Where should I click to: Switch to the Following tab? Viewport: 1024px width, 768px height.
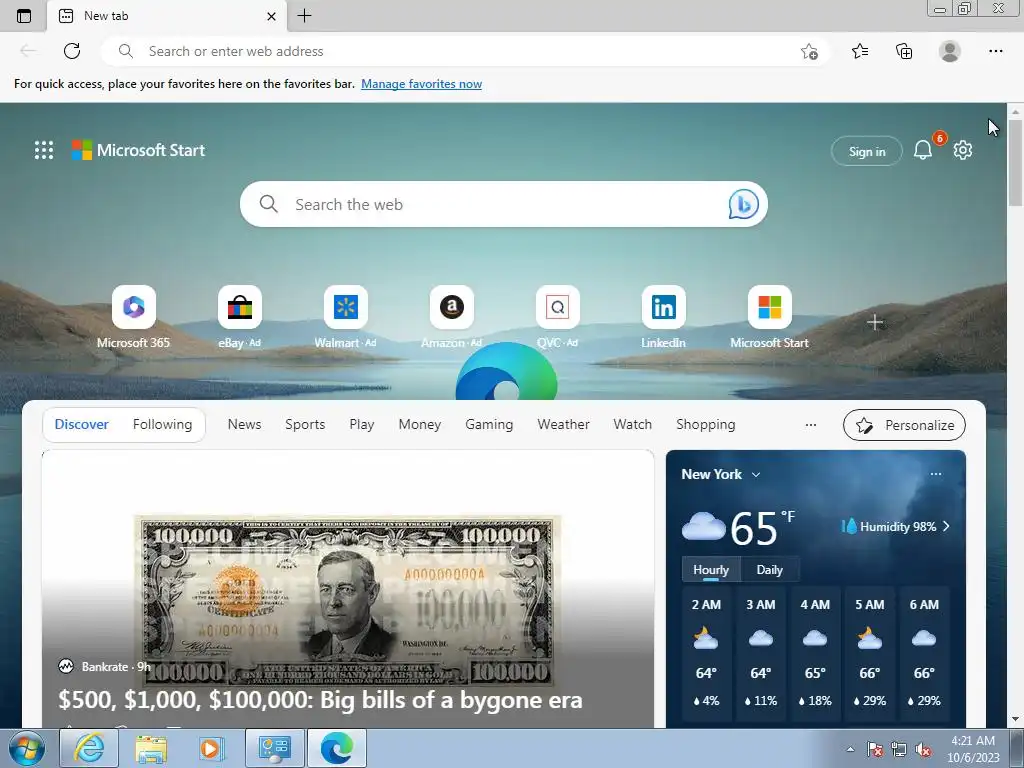click(x=163, y=424)
